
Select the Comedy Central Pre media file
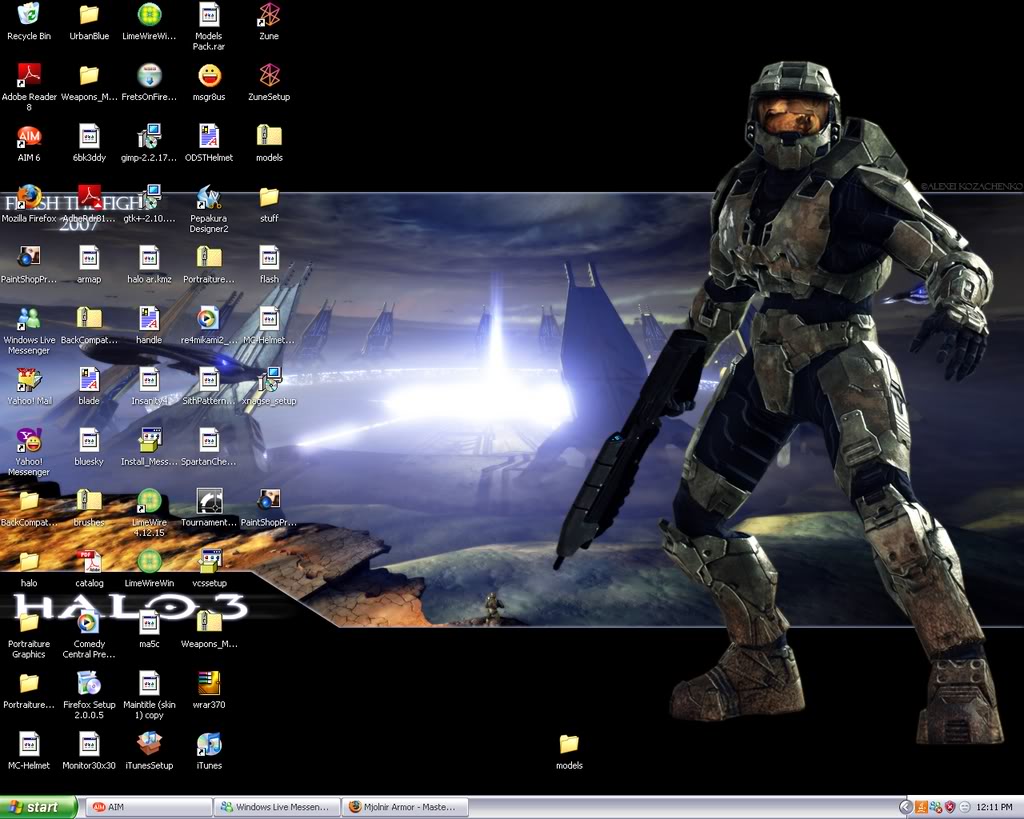[x=89, y=622]
